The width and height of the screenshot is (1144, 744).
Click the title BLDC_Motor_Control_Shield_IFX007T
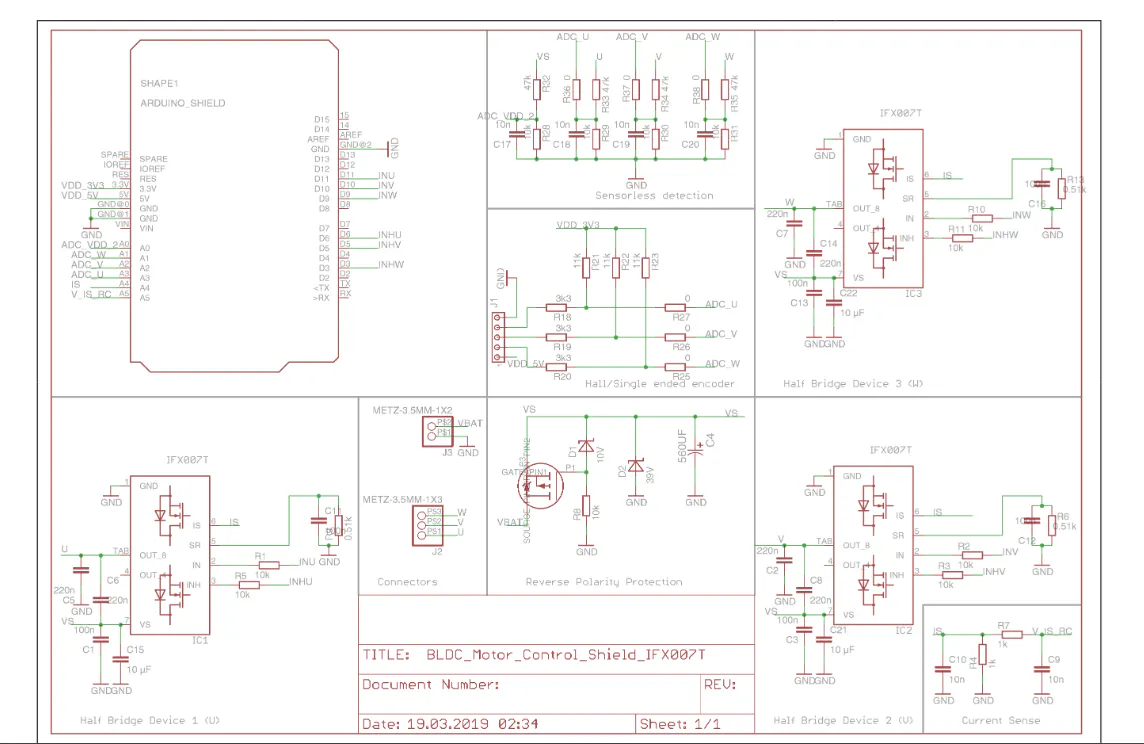(x=565, y=655)
